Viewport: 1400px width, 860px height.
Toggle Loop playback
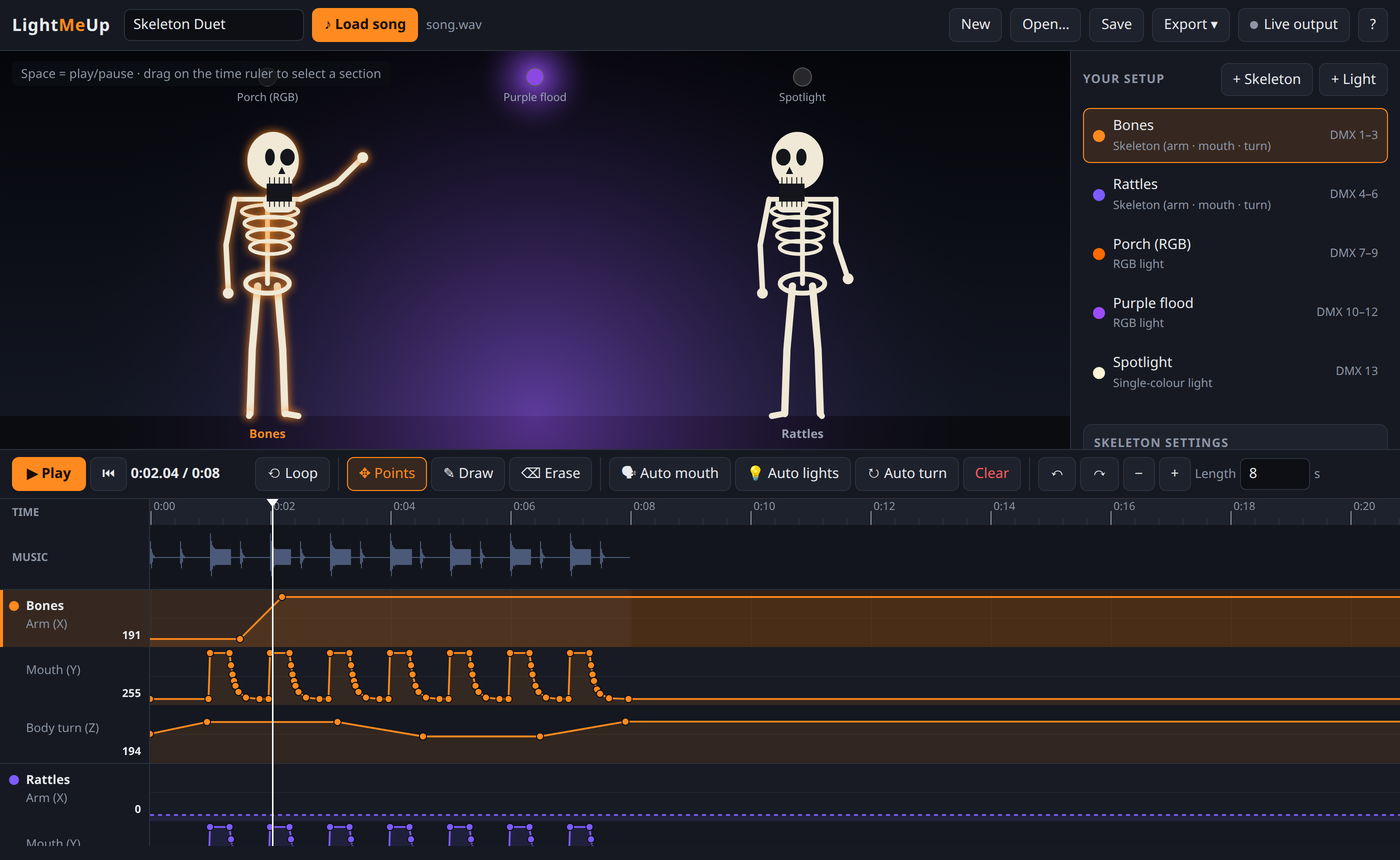pyautogui.click(x=293, y=473)
